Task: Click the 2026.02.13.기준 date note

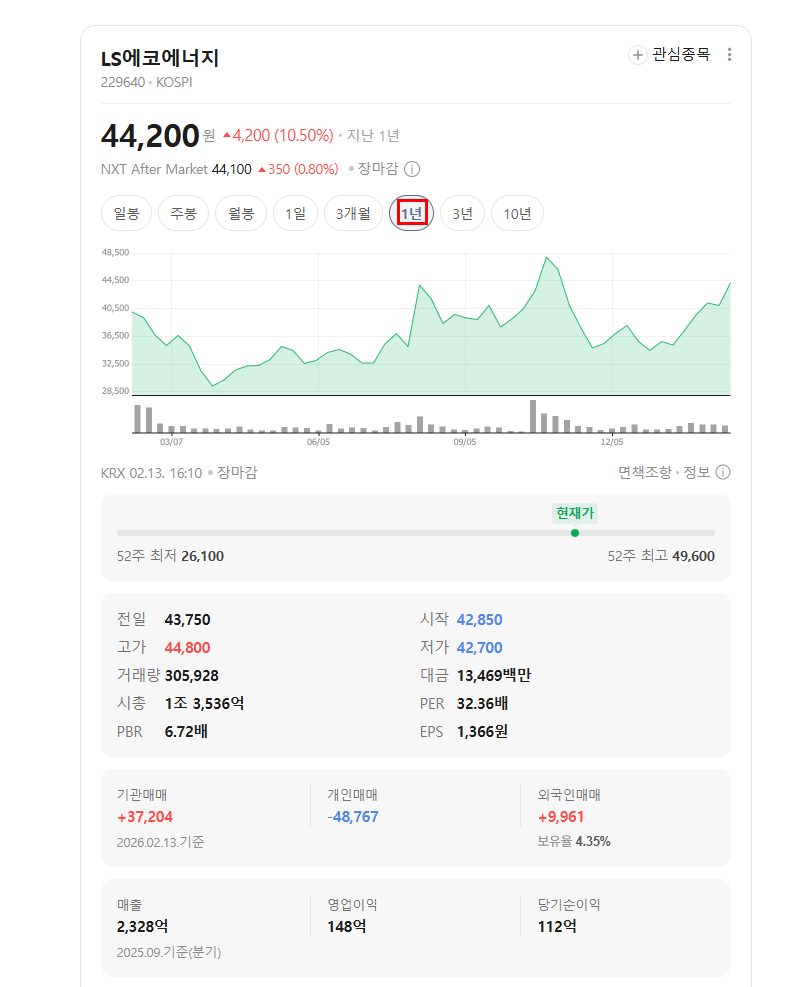Action: [x=161, y=842]
